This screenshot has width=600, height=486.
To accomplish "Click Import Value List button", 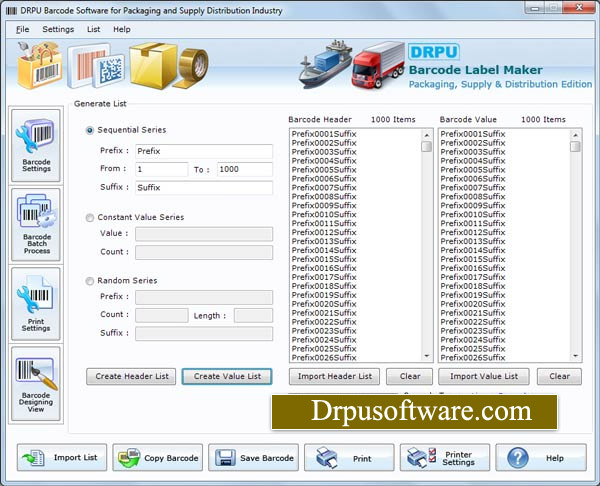I will 484,377.
